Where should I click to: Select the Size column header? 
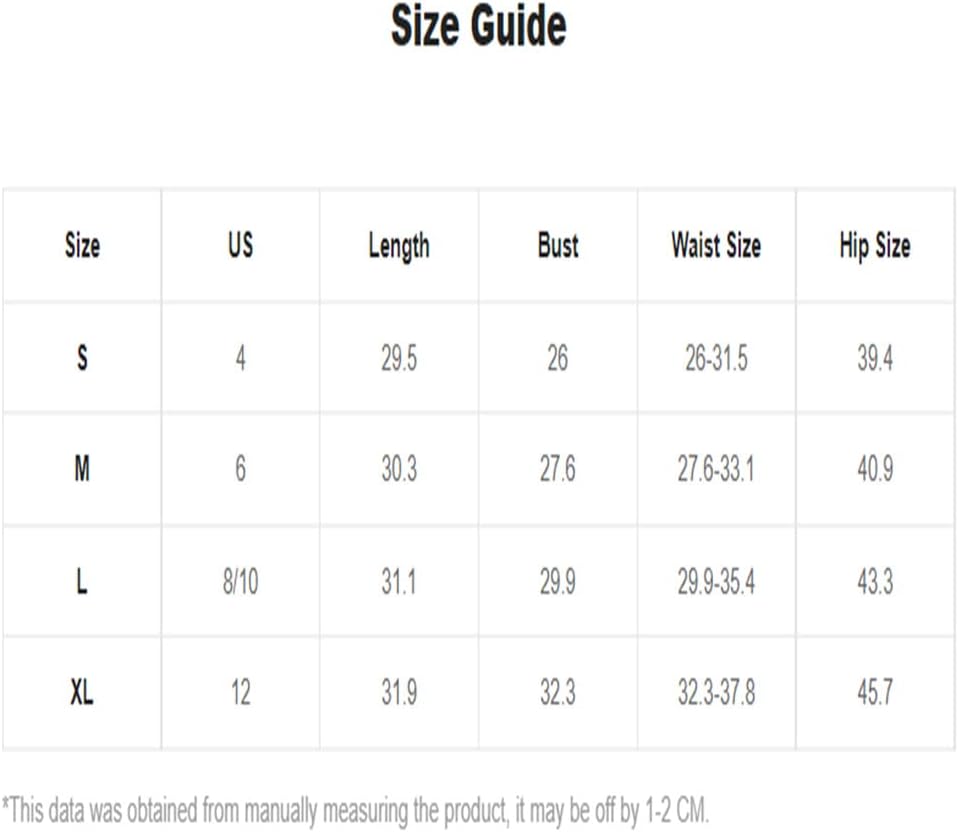click(83, 245)
